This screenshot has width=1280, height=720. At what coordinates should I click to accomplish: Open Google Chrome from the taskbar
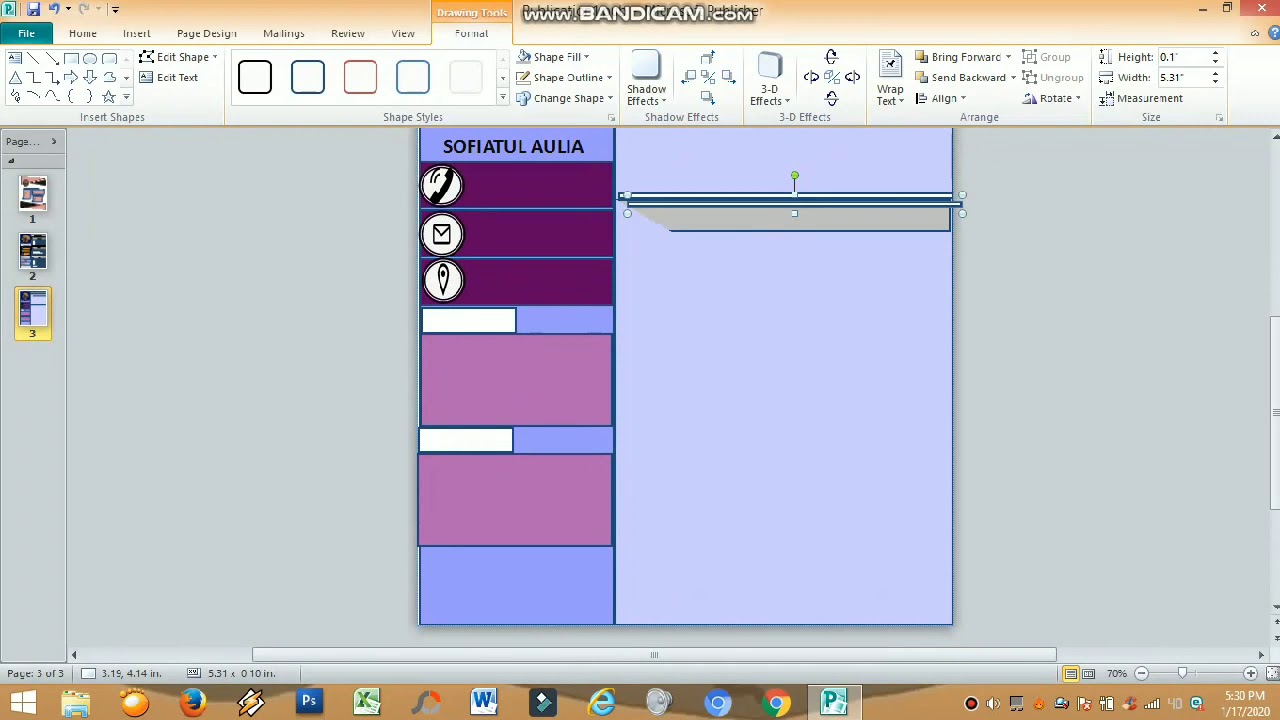click(776, 702)
